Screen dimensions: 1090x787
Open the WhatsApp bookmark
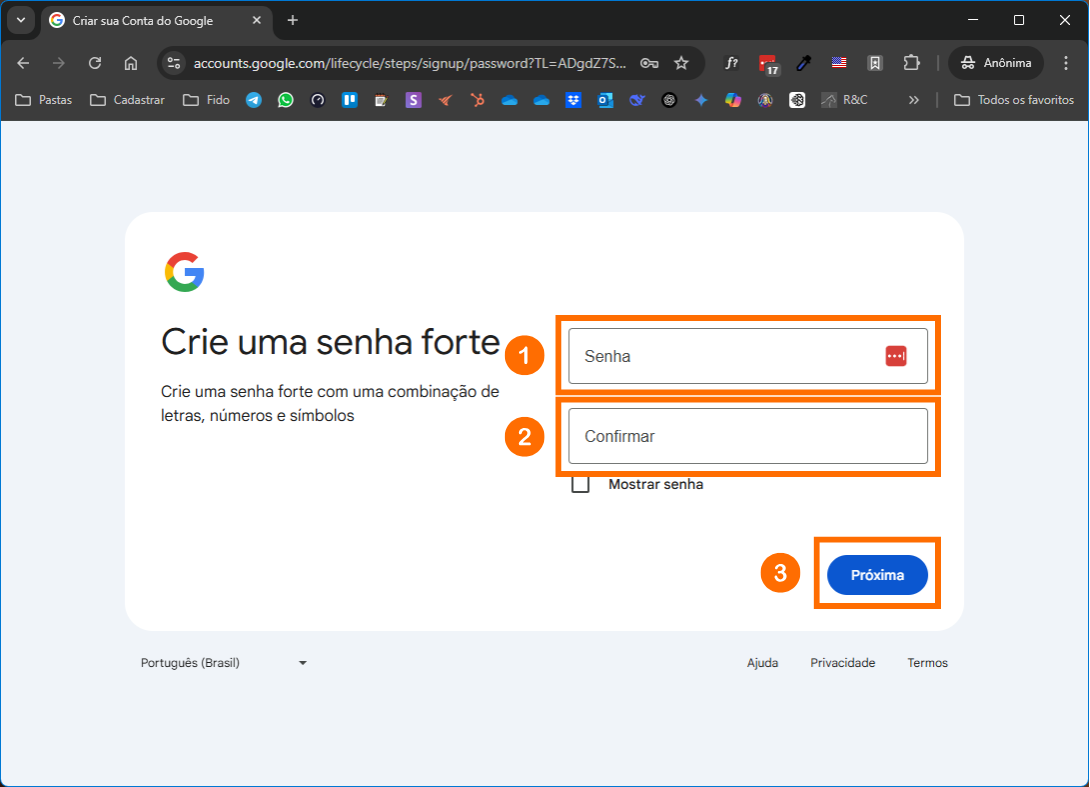click(x=286, y=100)
